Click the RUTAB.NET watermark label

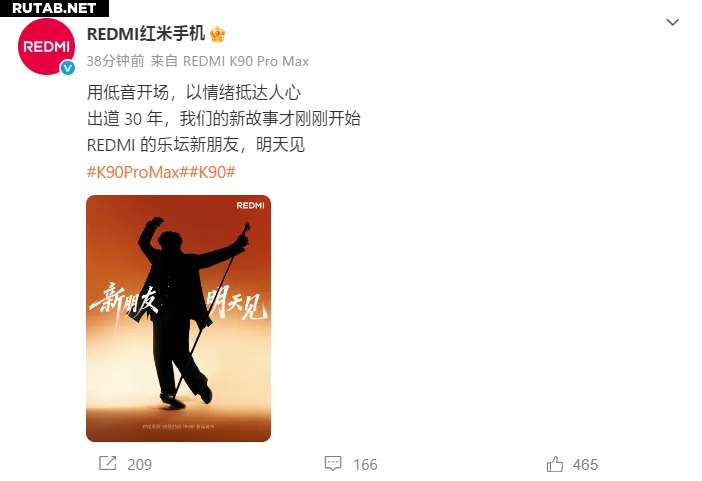pyautogui.click(x=54, y=8)
